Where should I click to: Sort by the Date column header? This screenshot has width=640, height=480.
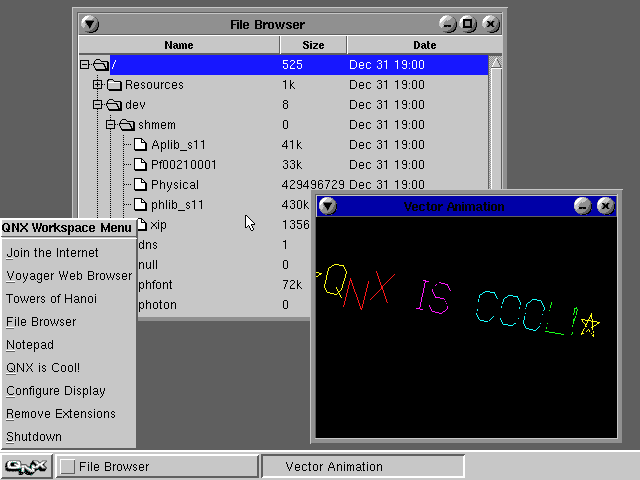pos(424,45)
